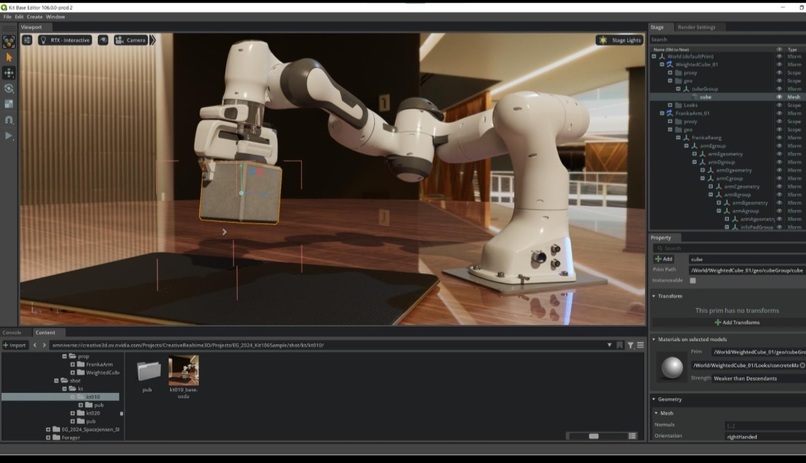This screenshot has width=806, height=463.
Task: Click Add Transforms button
Action: (737, 323)
